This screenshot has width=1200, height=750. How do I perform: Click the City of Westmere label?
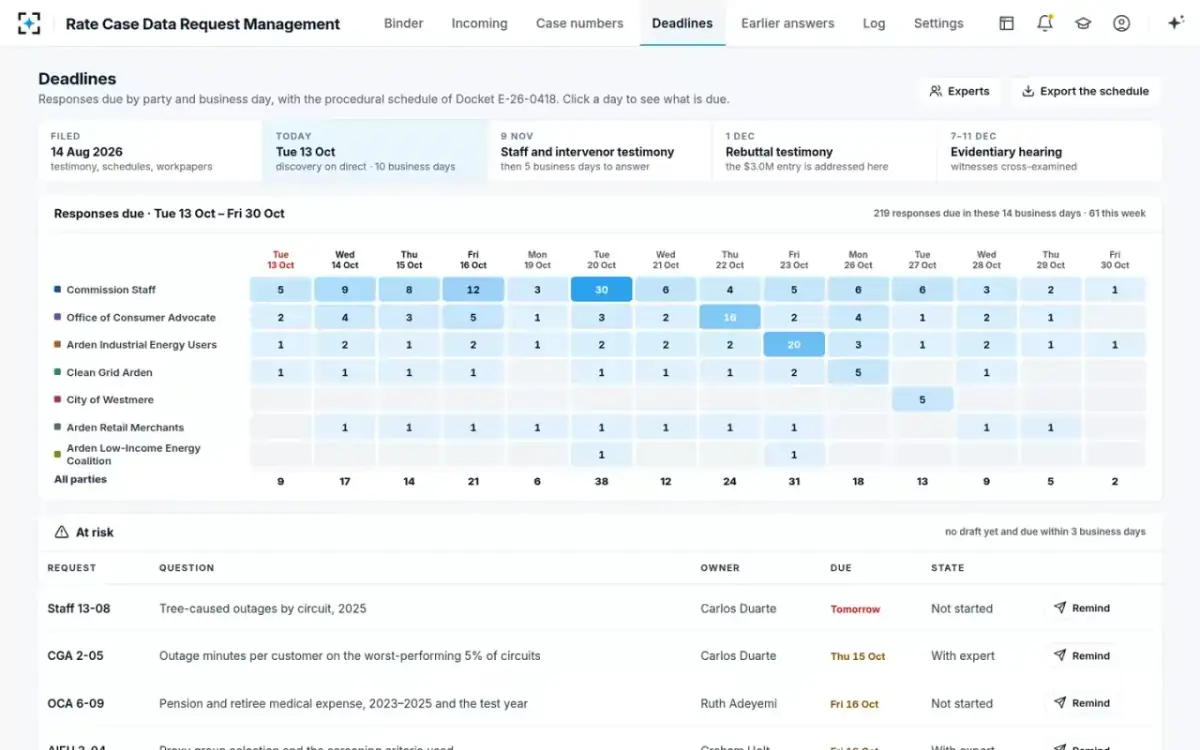(x=109, y=399)
